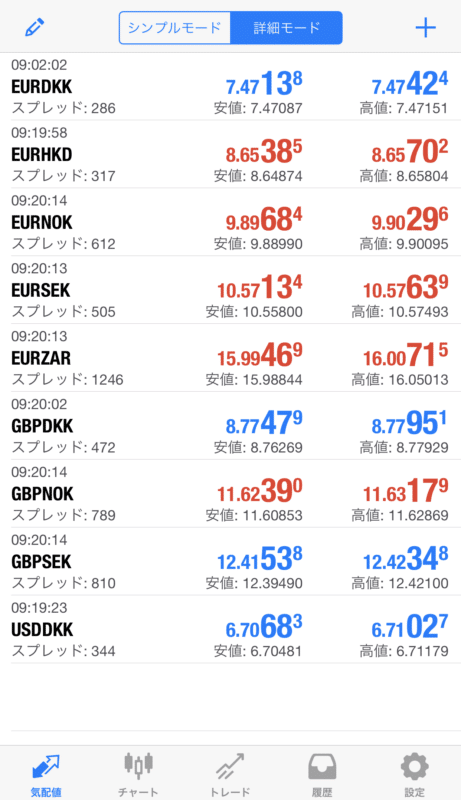Screen dimensions: 461x800
Task: Tap GBPDKK bid price 8.77479
Action: [264, 423]
